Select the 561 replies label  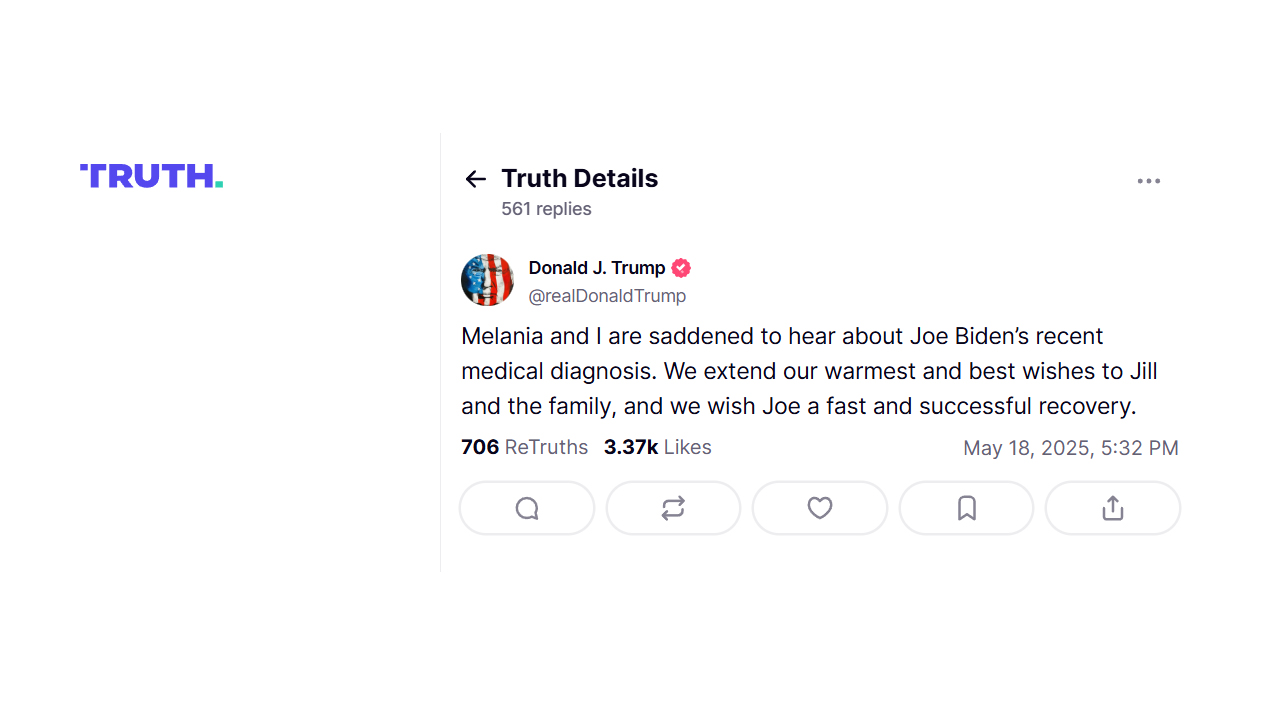pos(546,209)
